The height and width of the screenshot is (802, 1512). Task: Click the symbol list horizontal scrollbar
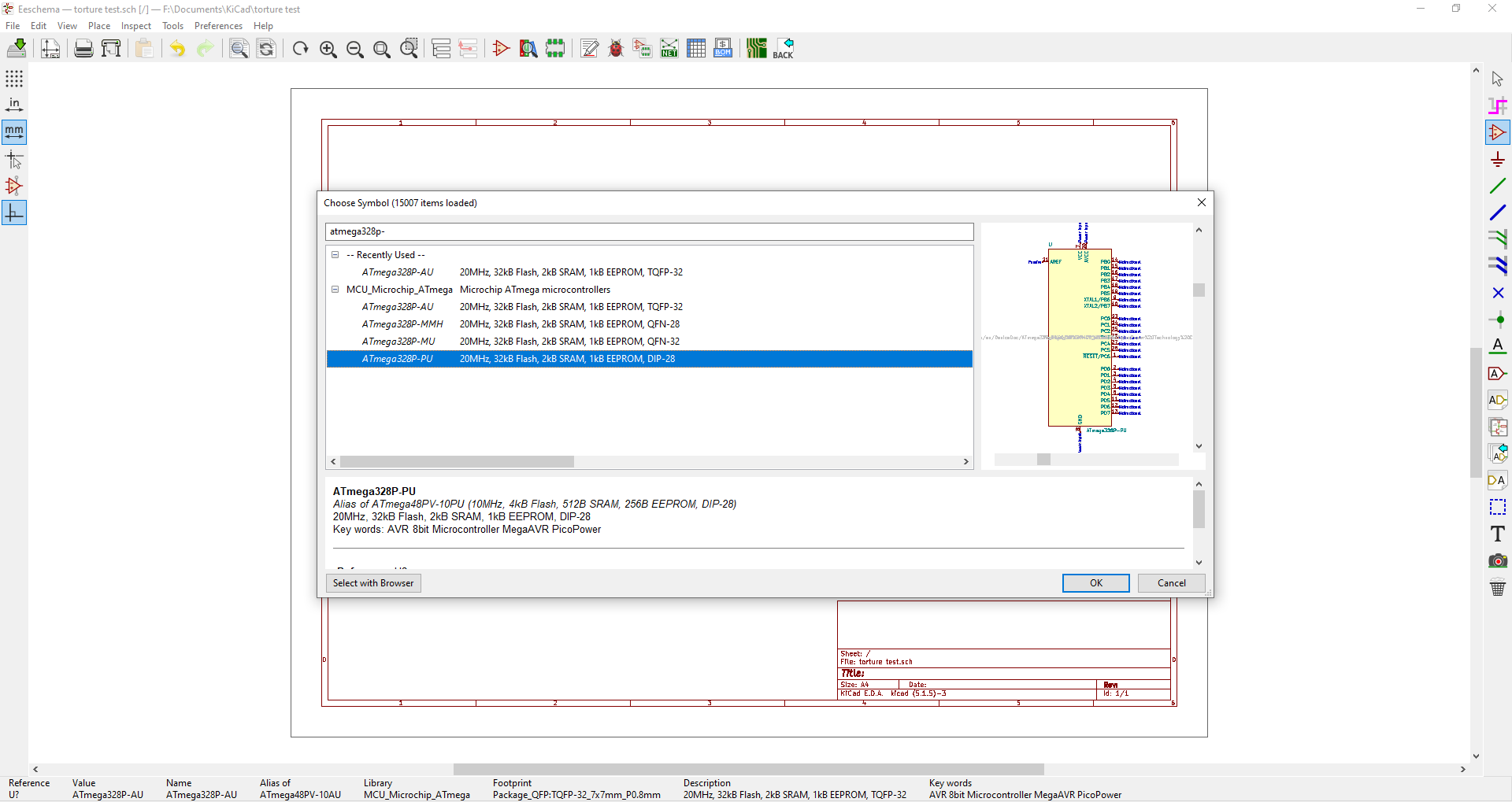point(457,462)
